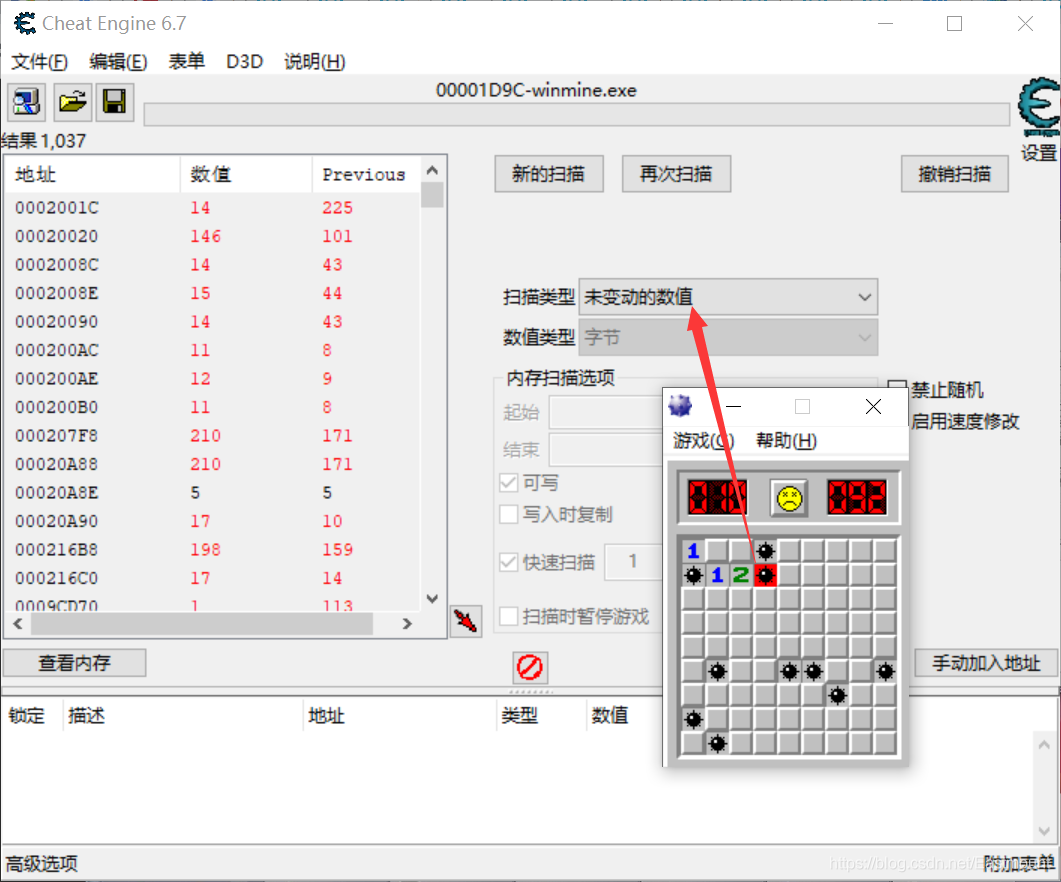Screen dimensions: 1061x882
Task: Open the 编辑(E) menu
Action: (x=118, y=62)
